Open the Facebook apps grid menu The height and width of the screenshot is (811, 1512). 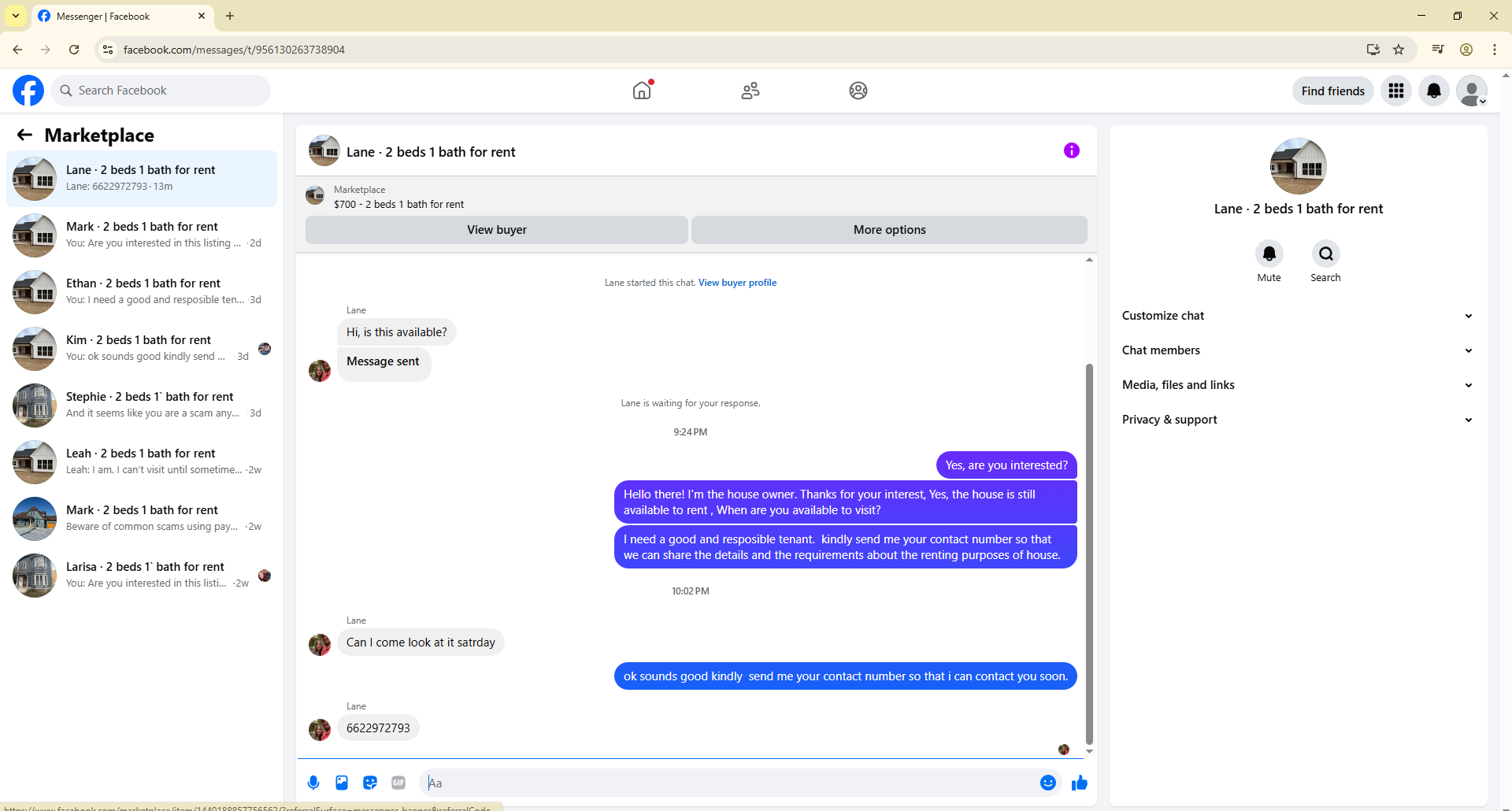[x=1396, y=91]
